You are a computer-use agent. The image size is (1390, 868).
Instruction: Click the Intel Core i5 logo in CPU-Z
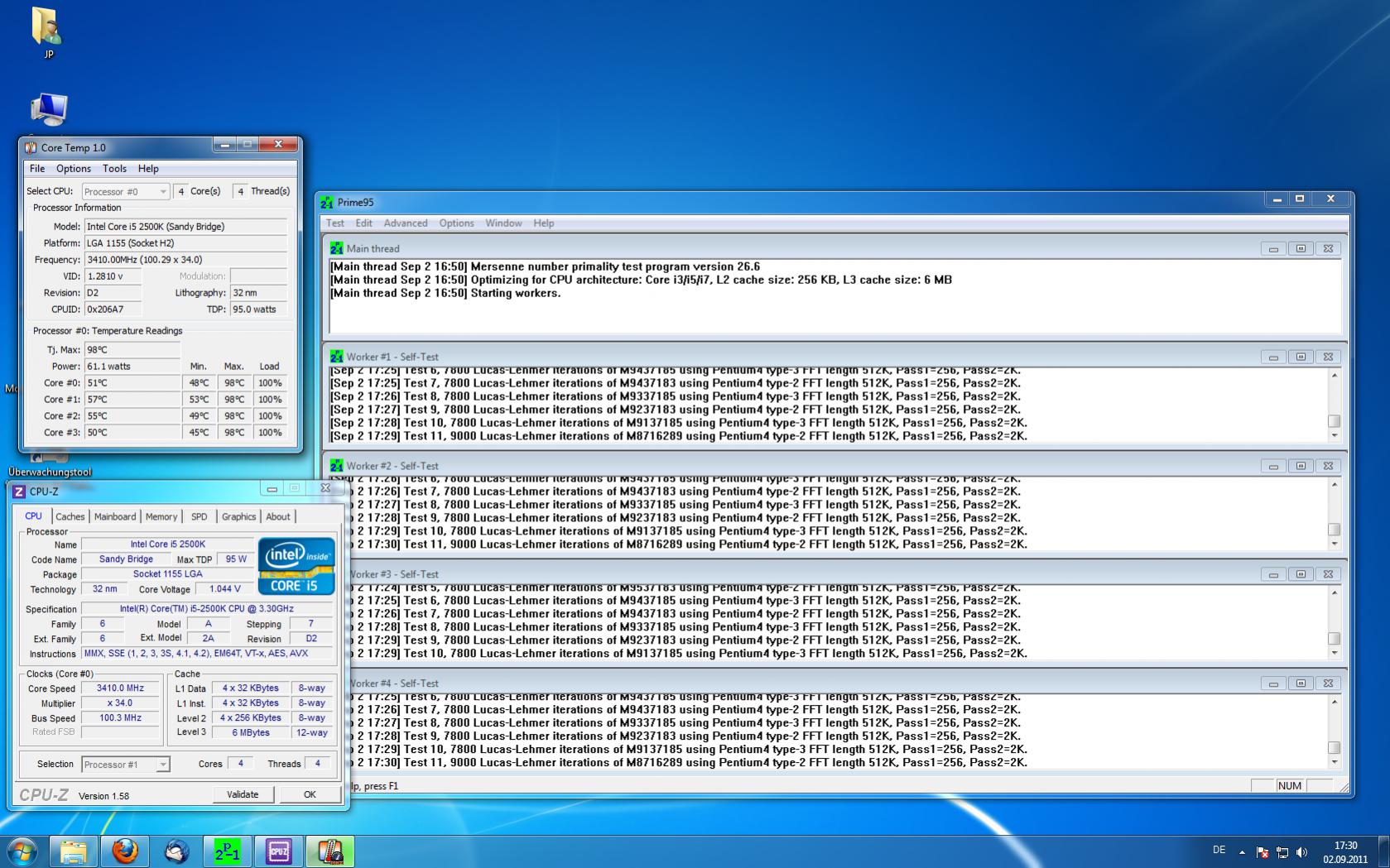pos(296,566)
